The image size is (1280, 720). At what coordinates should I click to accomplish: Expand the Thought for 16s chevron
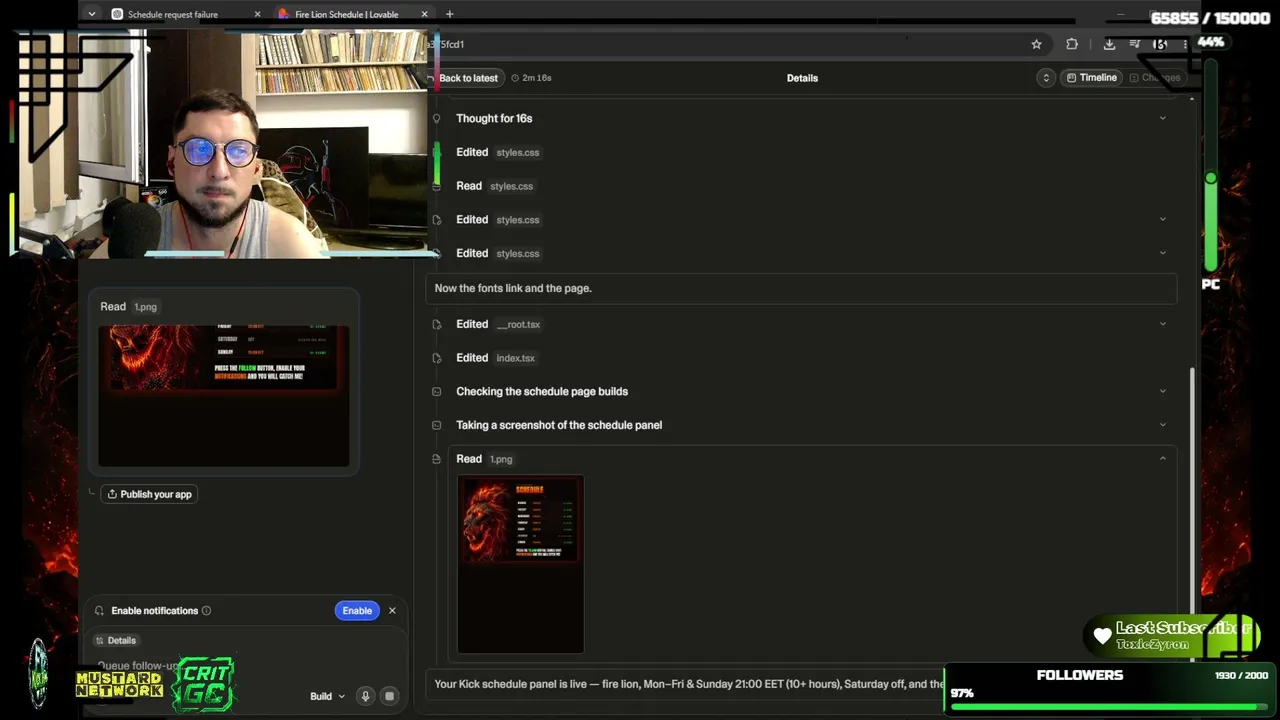tap(1162, 118)
